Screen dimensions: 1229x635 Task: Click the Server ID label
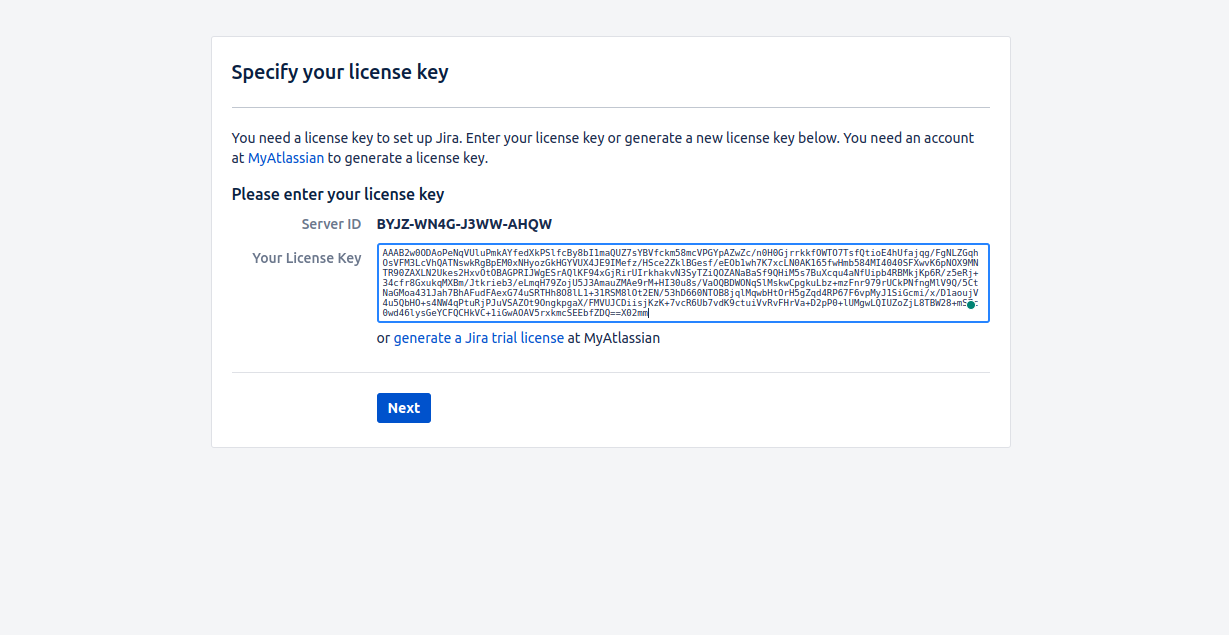pos(331,224)
